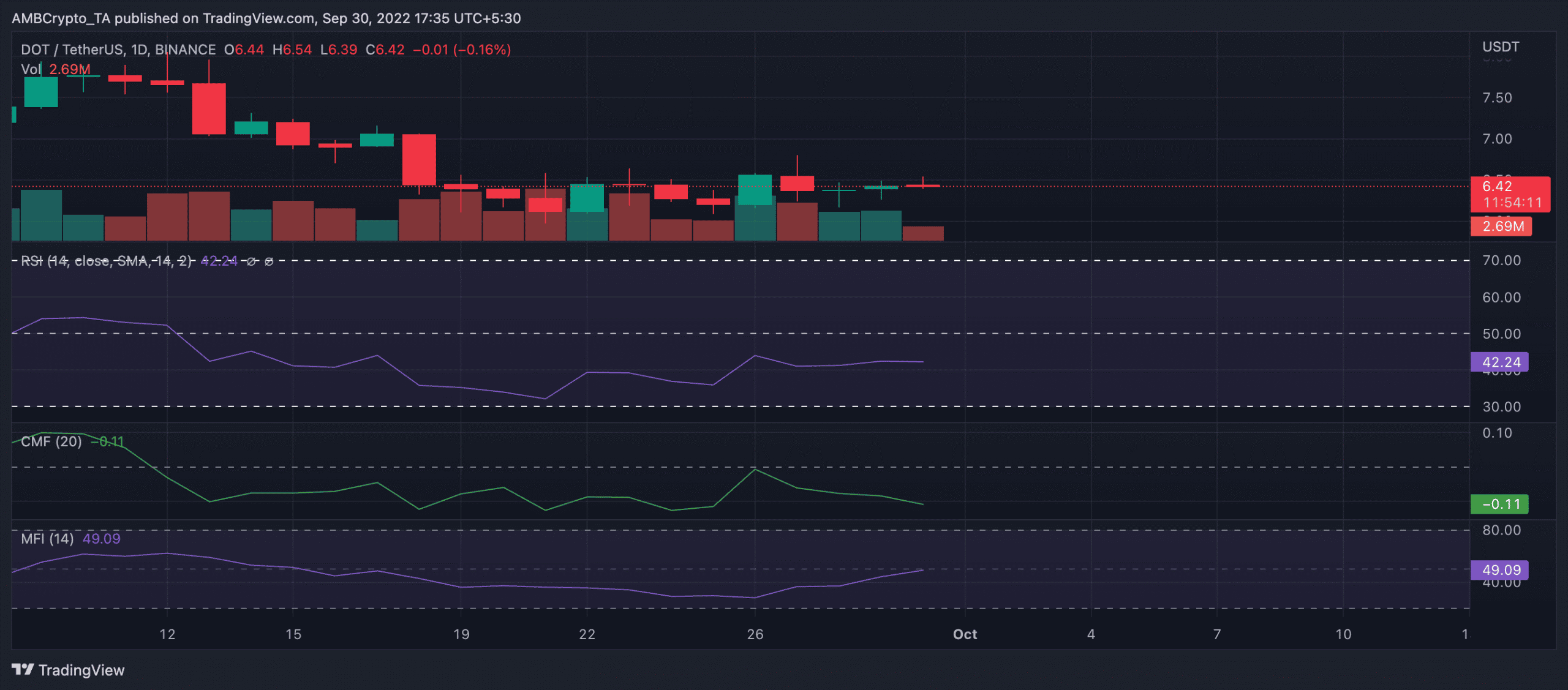
Task: Click the CMF (20) indicator legend
Action: pos(51,441)
